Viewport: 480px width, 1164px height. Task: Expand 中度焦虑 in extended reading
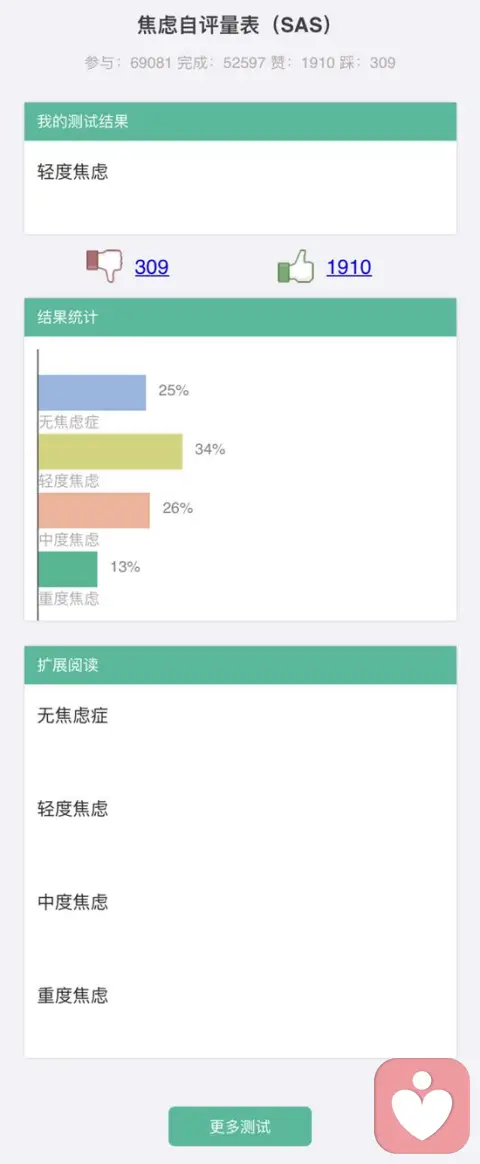point(73,902)
